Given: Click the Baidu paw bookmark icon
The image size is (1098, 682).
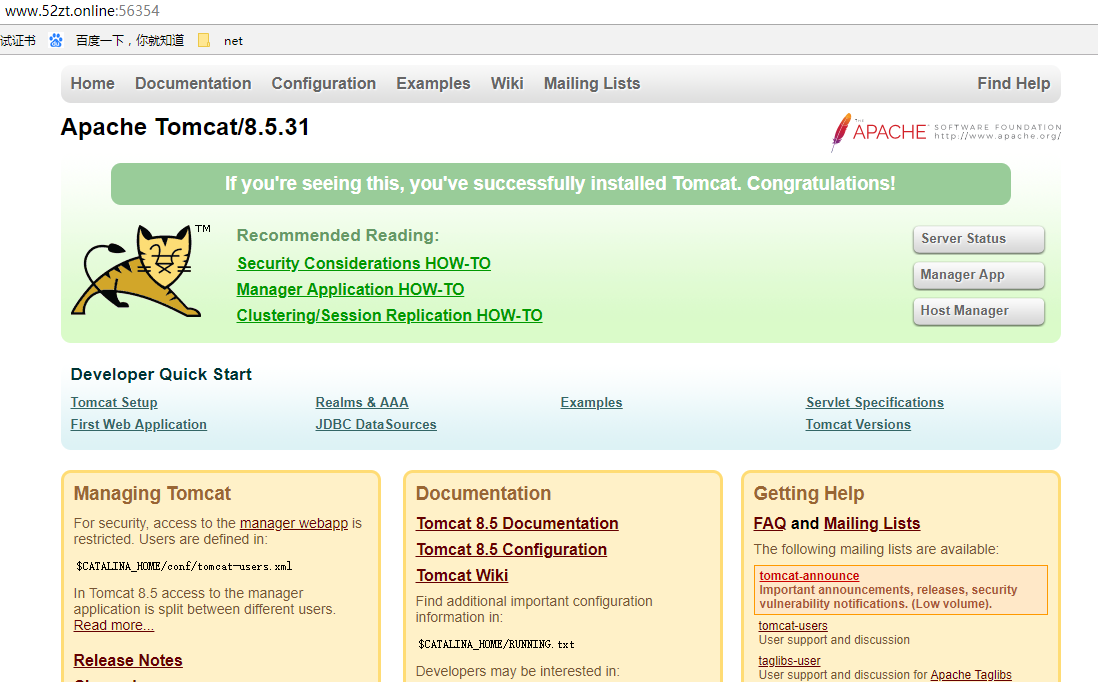Looking at the screenshot, I should click(x=56, y=41).
